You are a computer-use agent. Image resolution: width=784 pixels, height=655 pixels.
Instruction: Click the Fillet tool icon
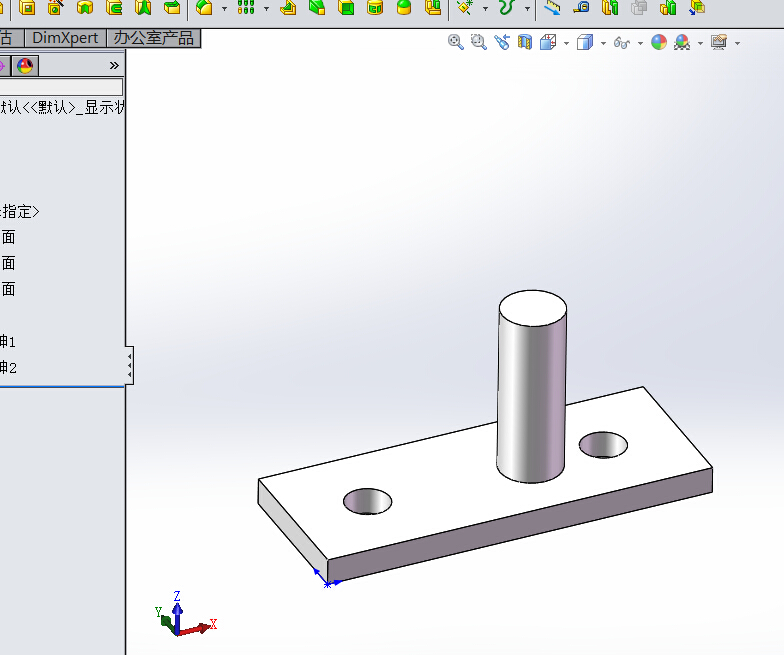point(204,8)
